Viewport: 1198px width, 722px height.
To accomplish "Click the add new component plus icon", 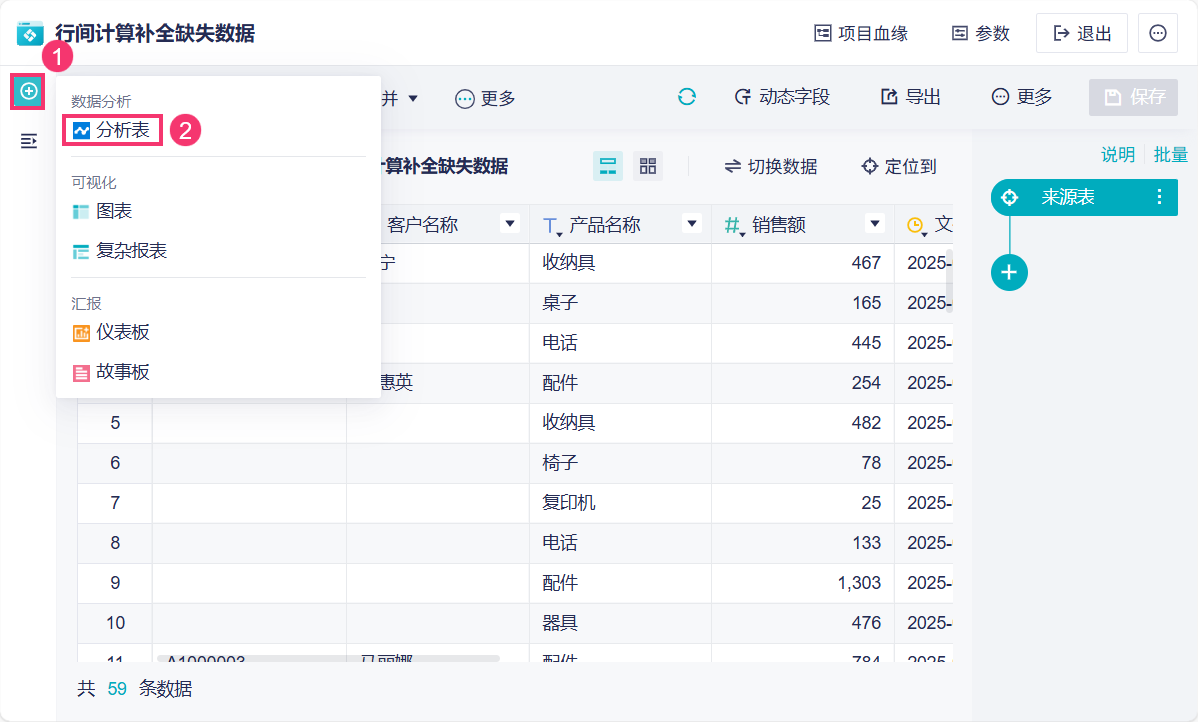I will coord(29,92).
